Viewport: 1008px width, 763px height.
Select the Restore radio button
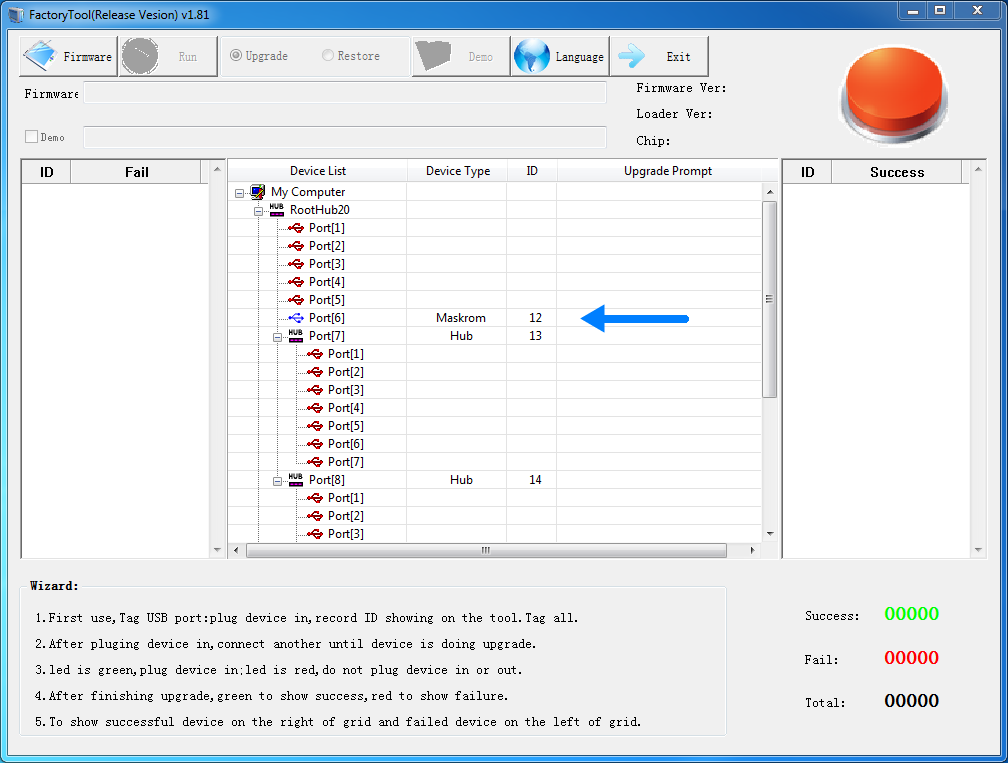pyautogui.click(x=328, y=56)
